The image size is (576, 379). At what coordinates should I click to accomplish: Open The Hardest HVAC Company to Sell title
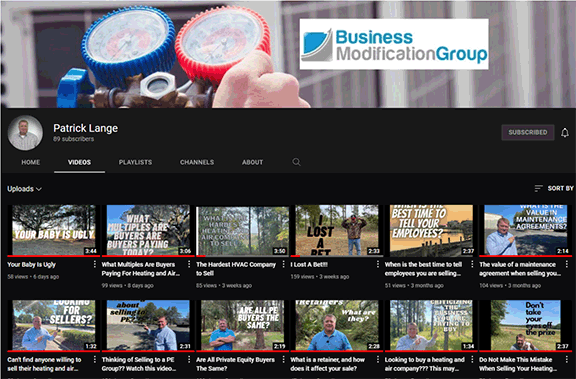[x=236, y=269]
